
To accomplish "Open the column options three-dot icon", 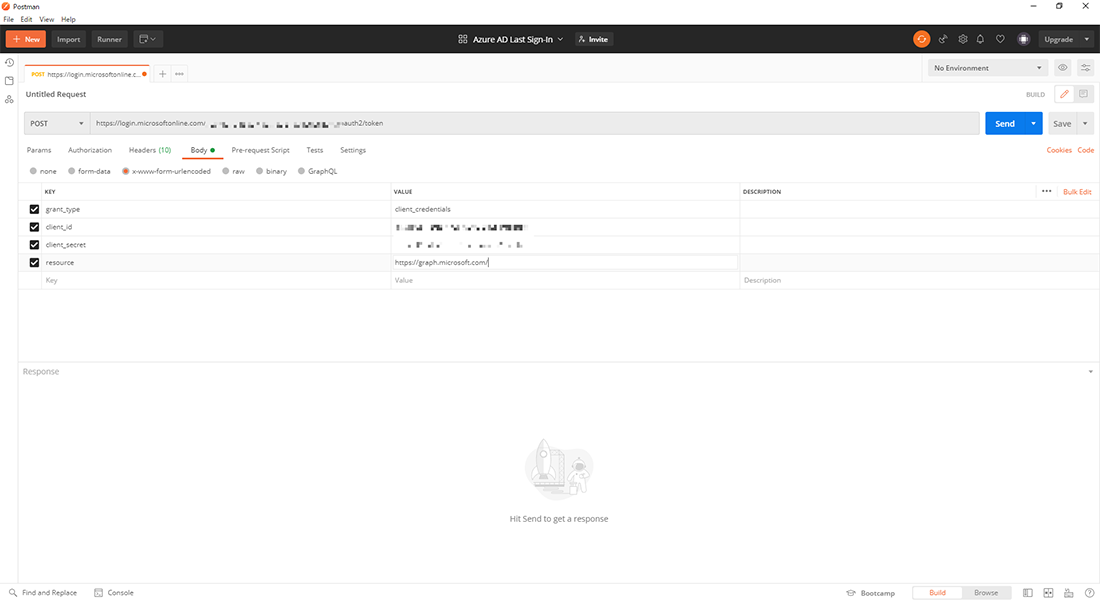I will [x=1047, y=192].
